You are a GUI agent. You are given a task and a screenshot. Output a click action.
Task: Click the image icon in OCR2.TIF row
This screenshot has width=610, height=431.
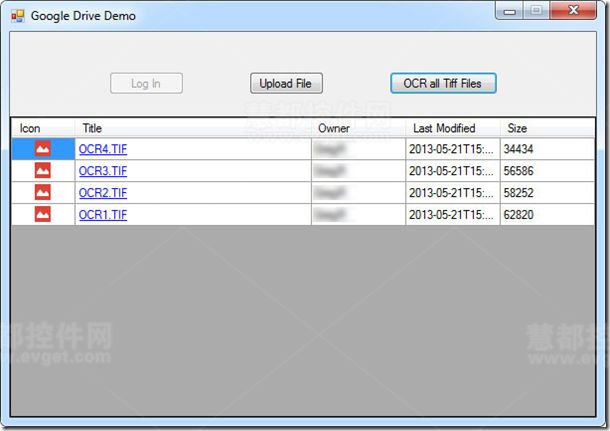43,192
